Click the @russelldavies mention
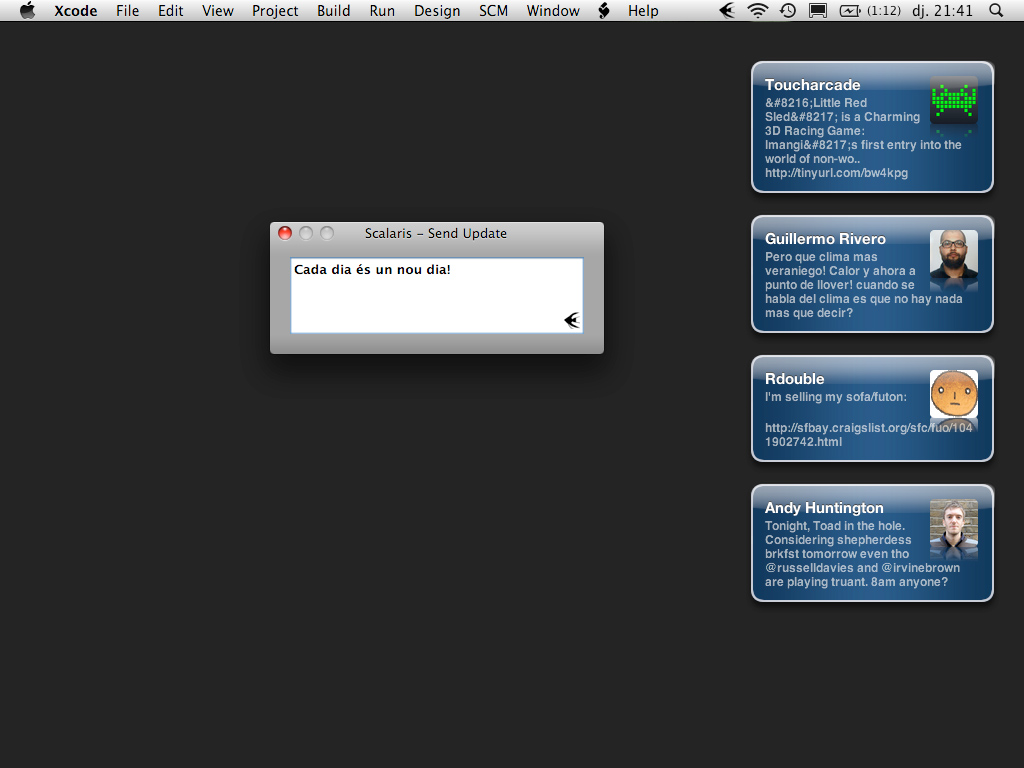 (809, 568)
